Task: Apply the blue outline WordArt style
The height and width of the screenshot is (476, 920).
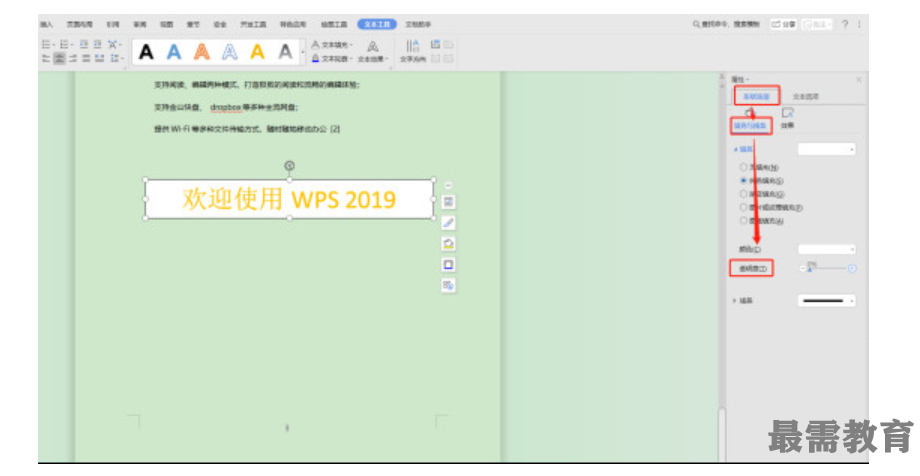Action: pyautogui.click(x=229, y=52)
